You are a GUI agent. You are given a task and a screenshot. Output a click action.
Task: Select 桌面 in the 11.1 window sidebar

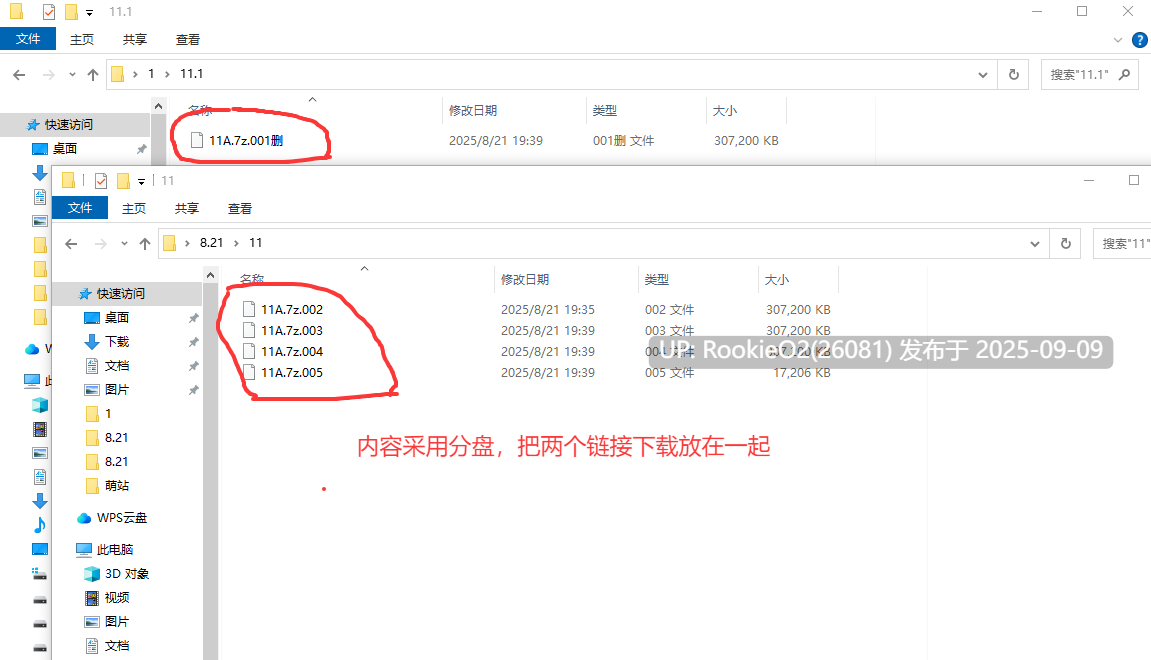[x=65, y=148]
